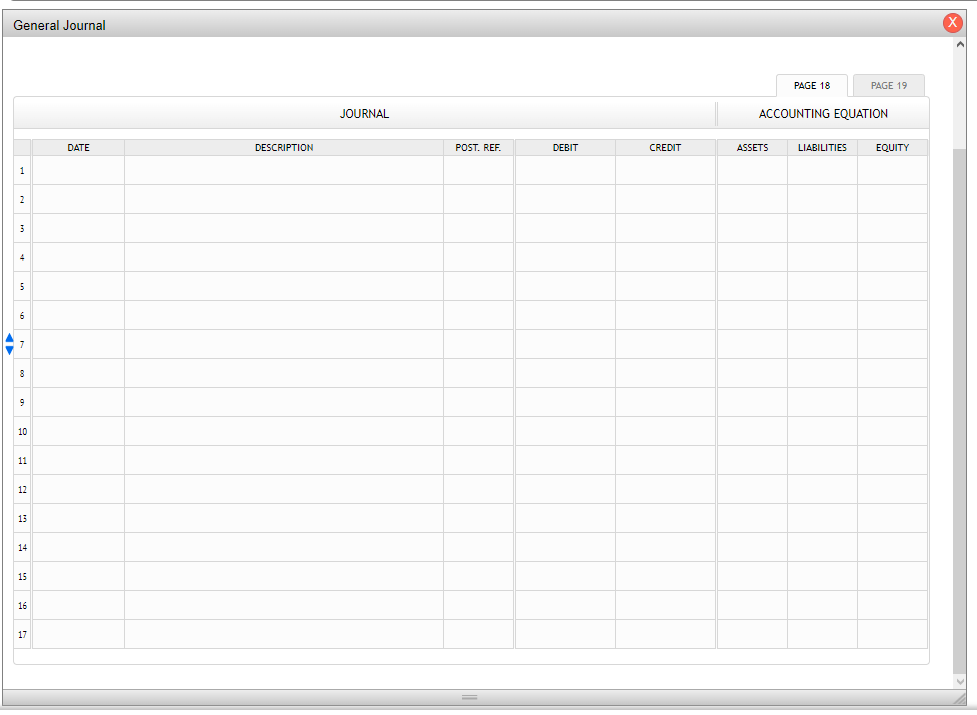Click the corner resize grip
Viewport: 977px width, 715px height.
[960, 699]
